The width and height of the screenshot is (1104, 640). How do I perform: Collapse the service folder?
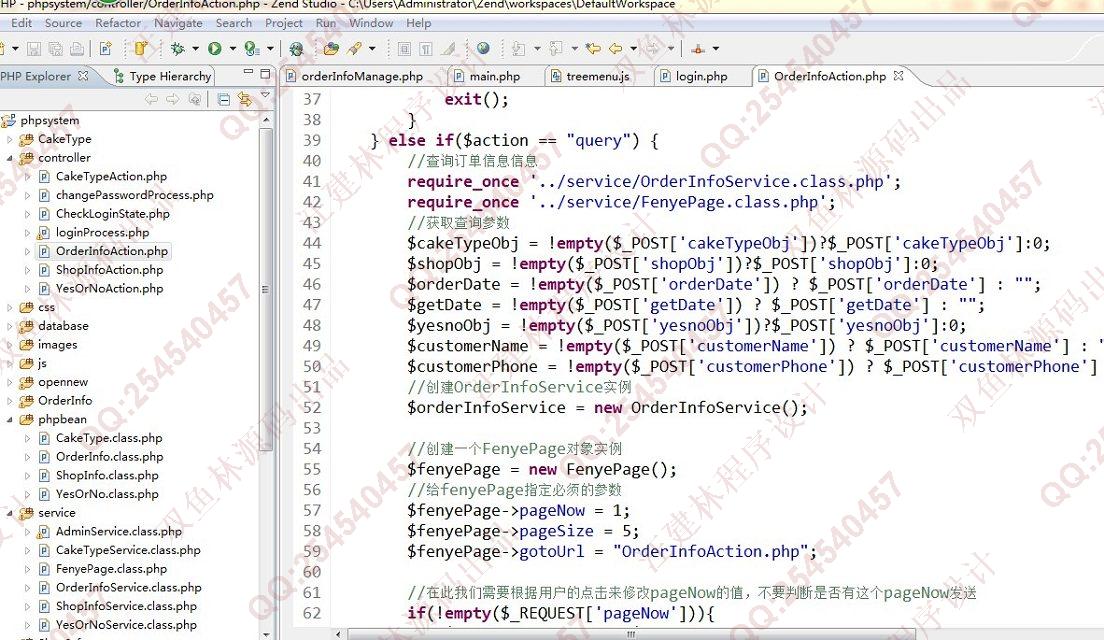tap(10, 513)
